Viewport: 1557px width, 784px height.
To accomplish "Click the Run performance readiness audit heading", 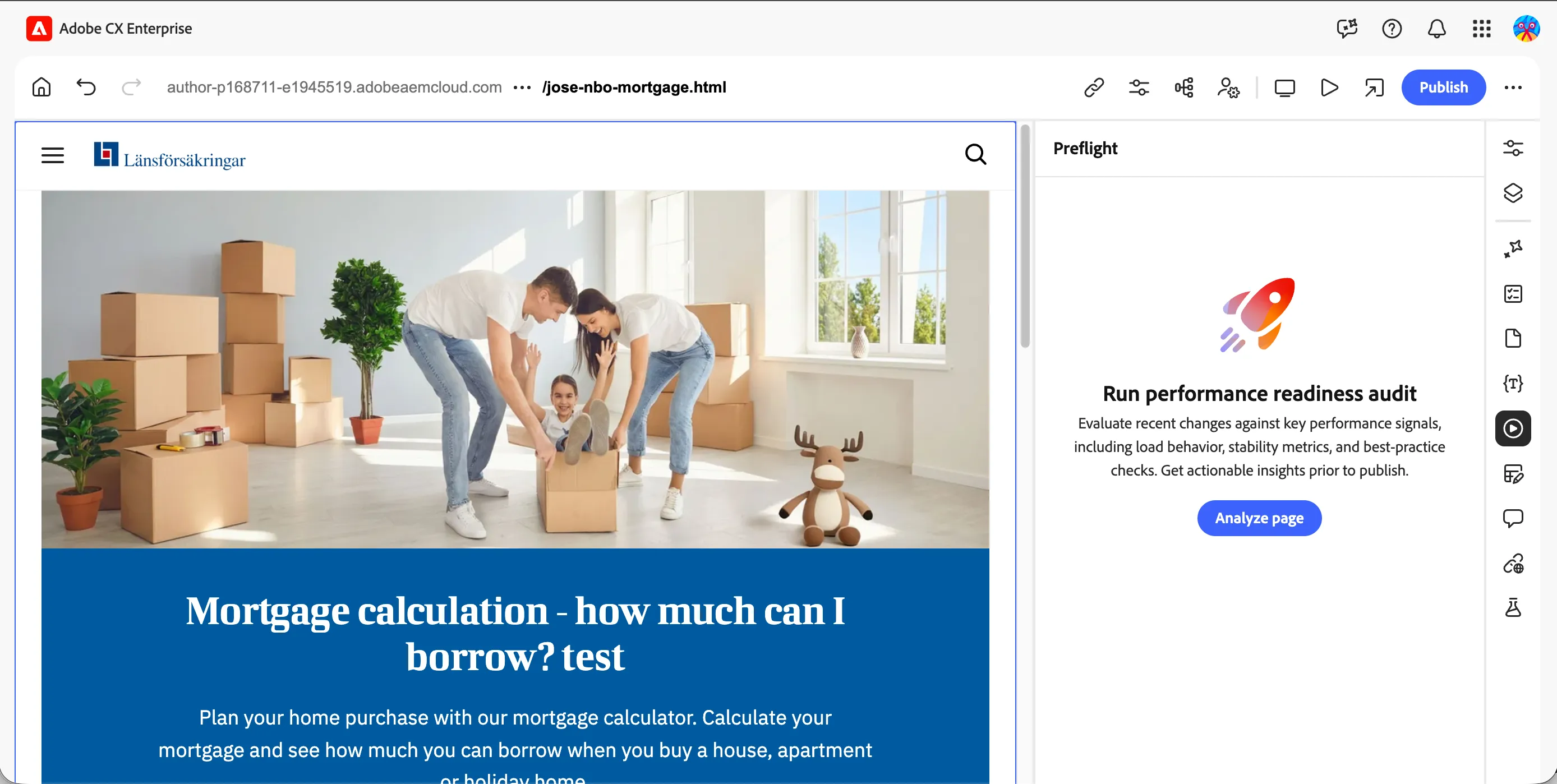I will coord(1259,394).
